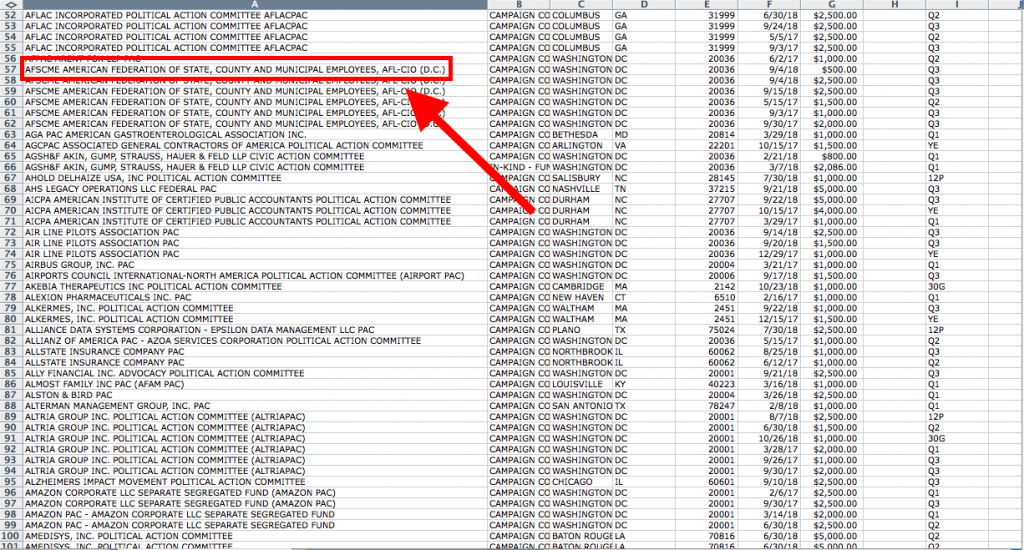Select the $4,000.00 amount cell
The height and width of the screenshot is (550, 1024).
coord(832,210)
